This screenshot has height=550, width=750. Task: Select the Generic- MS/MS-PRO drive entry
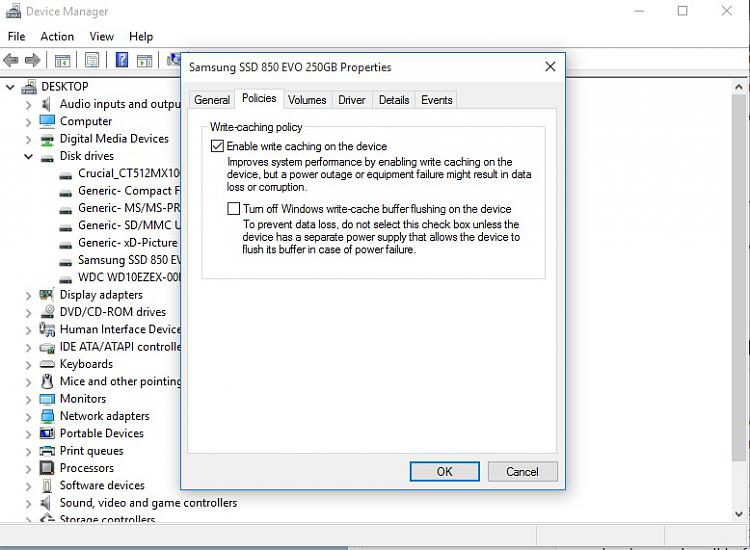coord(129,208)
